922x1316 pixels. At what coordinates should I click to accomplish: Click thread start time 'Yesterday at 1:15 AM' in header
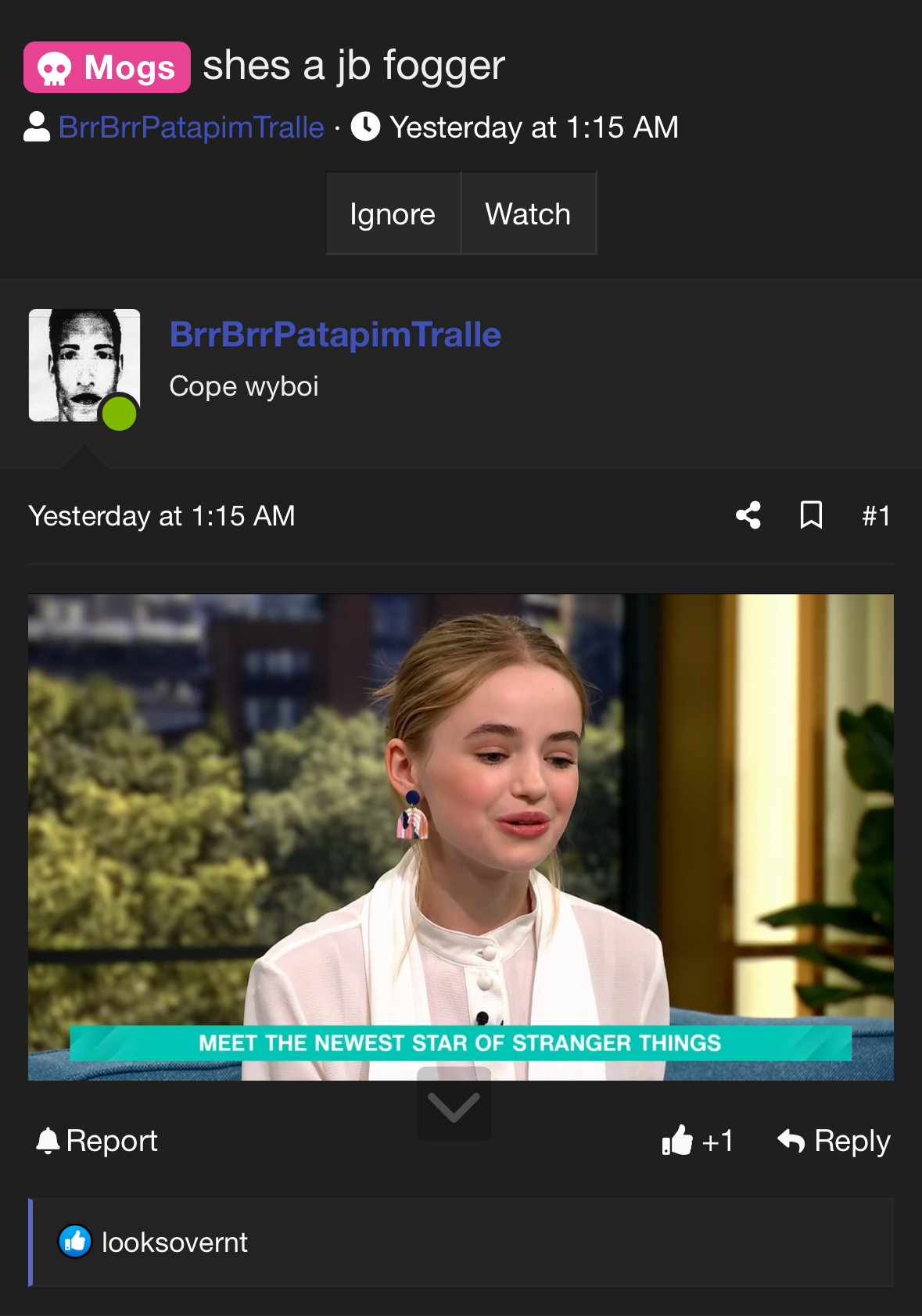tap(534, 127)
